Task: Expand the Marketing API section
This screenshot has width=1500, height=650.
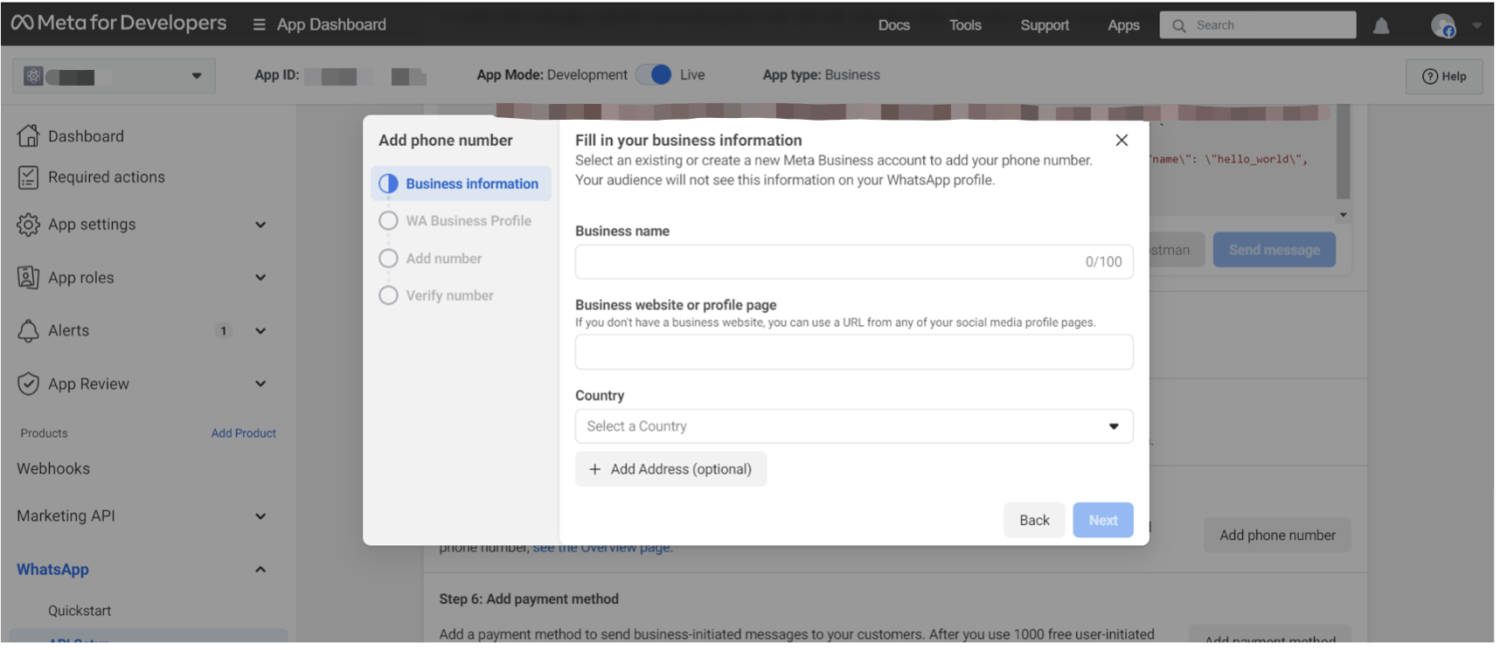Action: [x=260, y=517]
